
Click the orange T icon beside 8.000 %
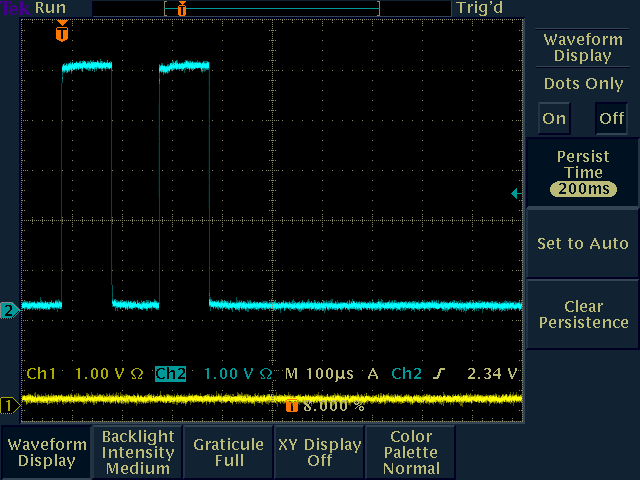(292, 406)
